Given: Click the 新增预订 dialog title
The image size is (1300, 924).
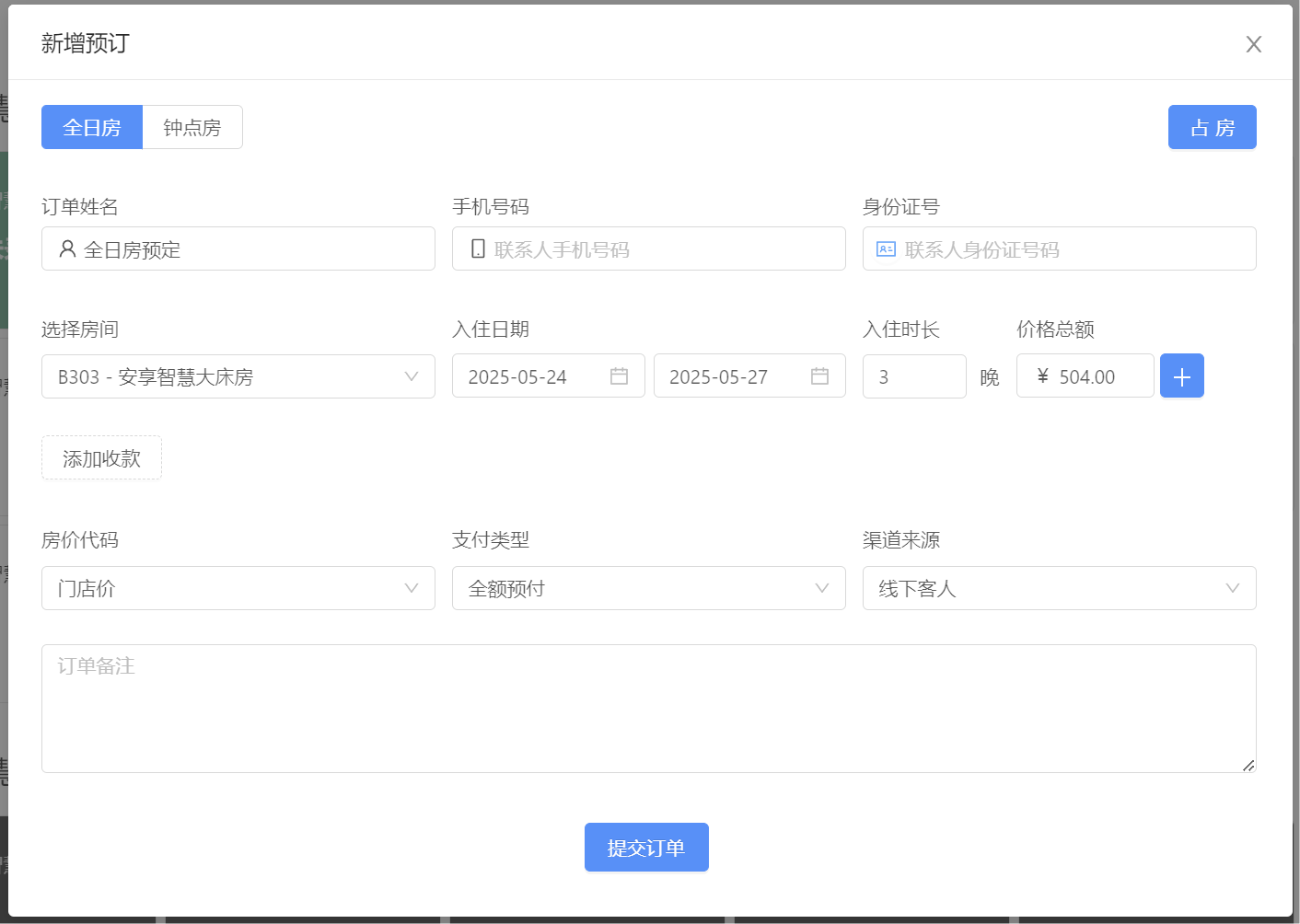Looking at the screenshot, I should [86, 43].
